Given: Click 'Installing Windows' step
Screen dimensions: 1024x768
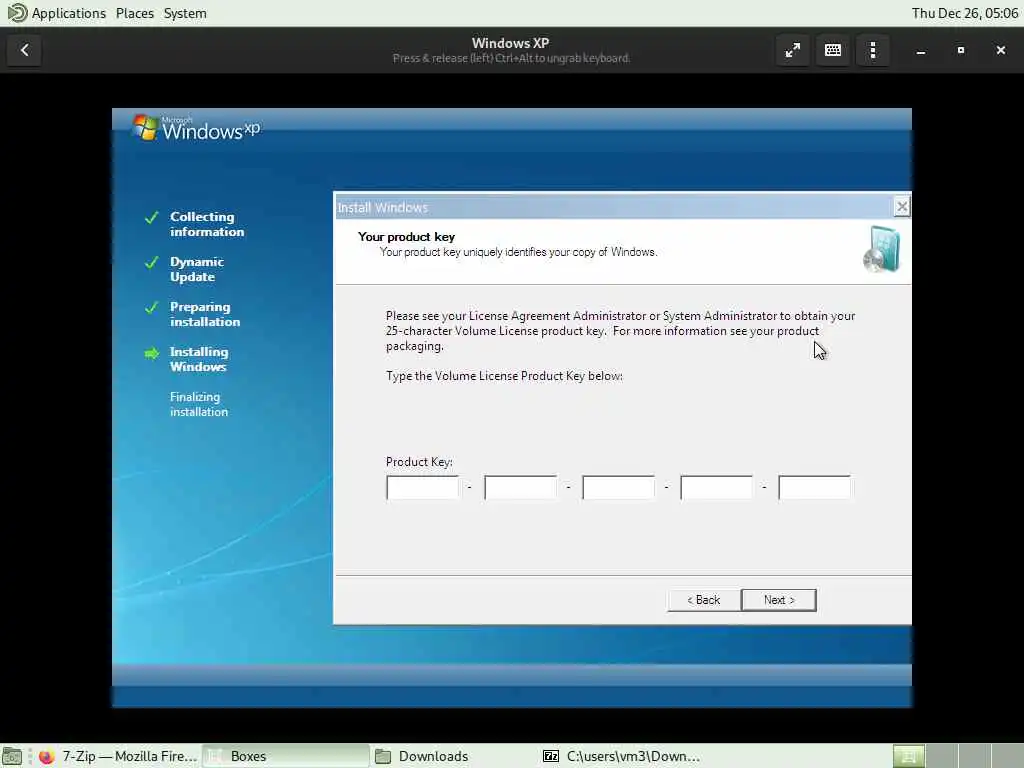Looking at the screenshot, I should click(x=199, y=359).
